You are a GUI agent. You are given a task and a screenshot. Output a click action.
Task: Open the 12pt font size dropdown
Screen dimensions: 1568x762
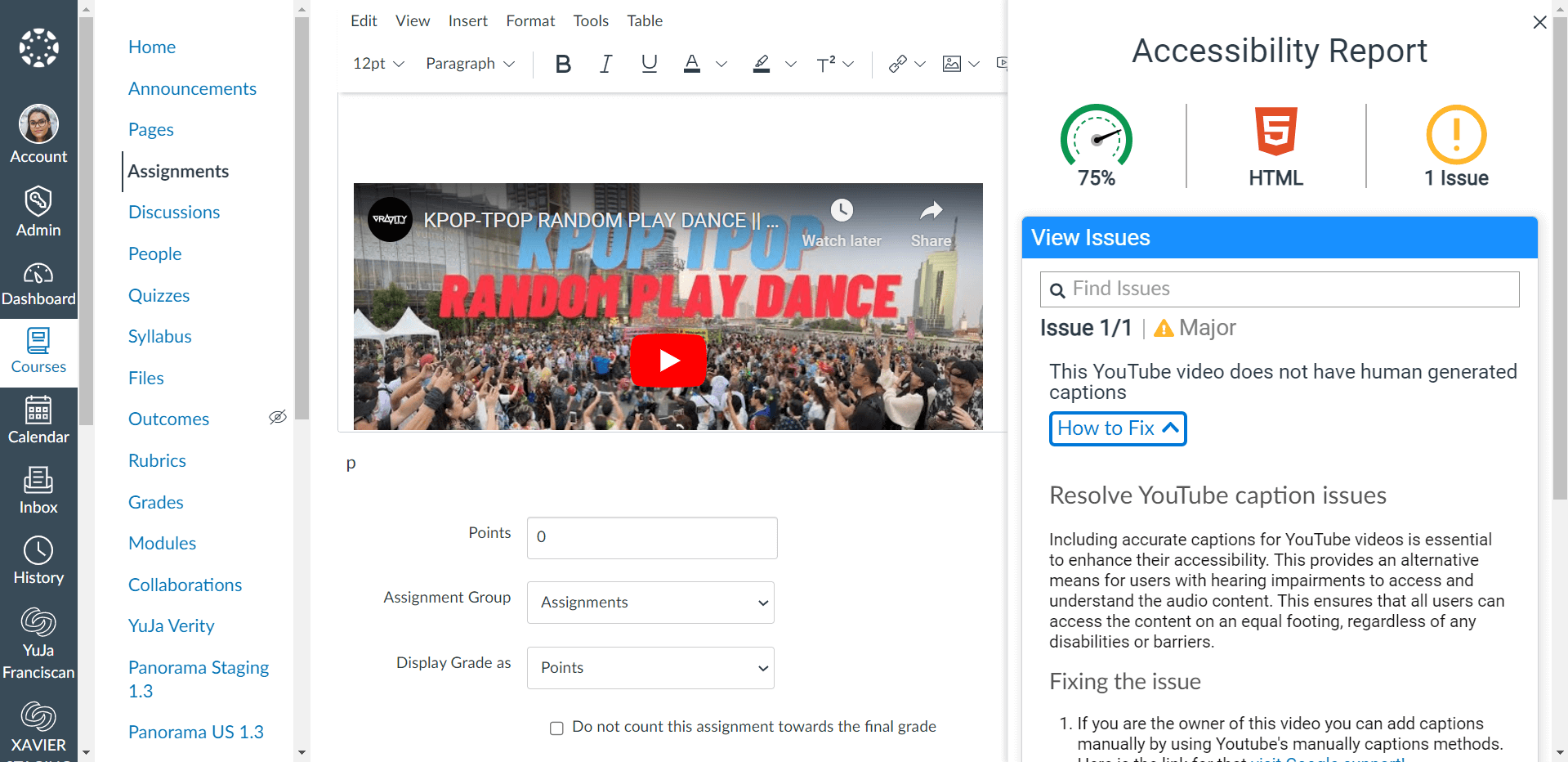[378, 64]
